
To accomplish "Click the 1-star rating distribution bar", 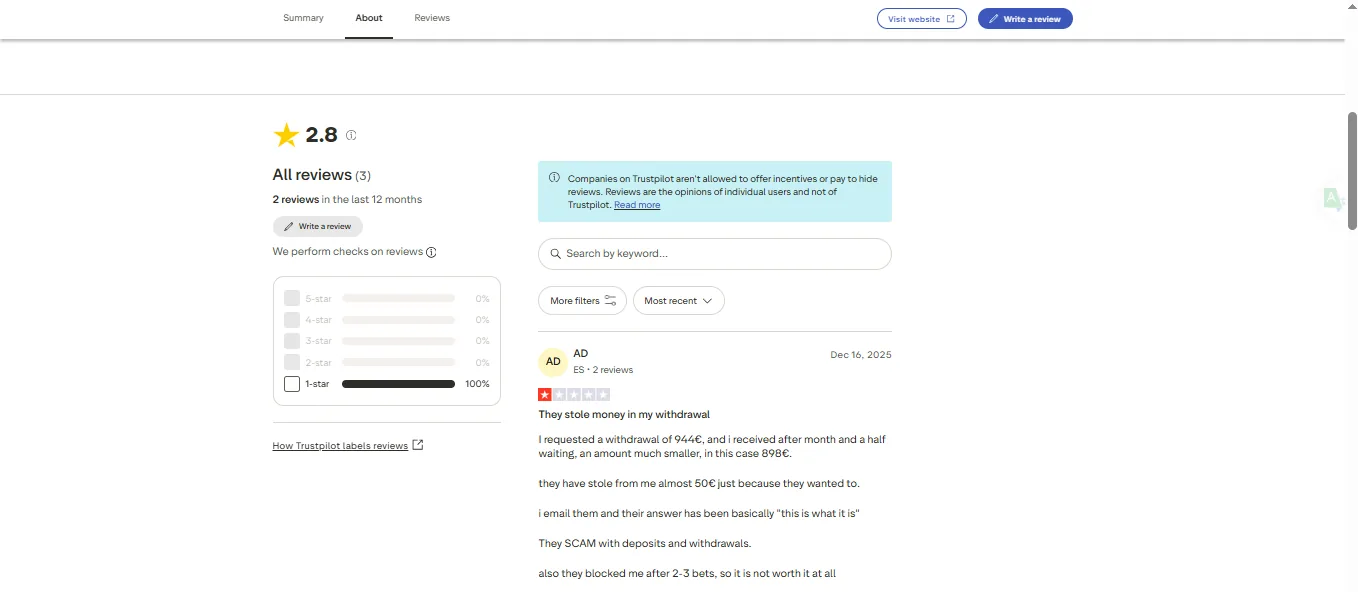I will (398, 384).
